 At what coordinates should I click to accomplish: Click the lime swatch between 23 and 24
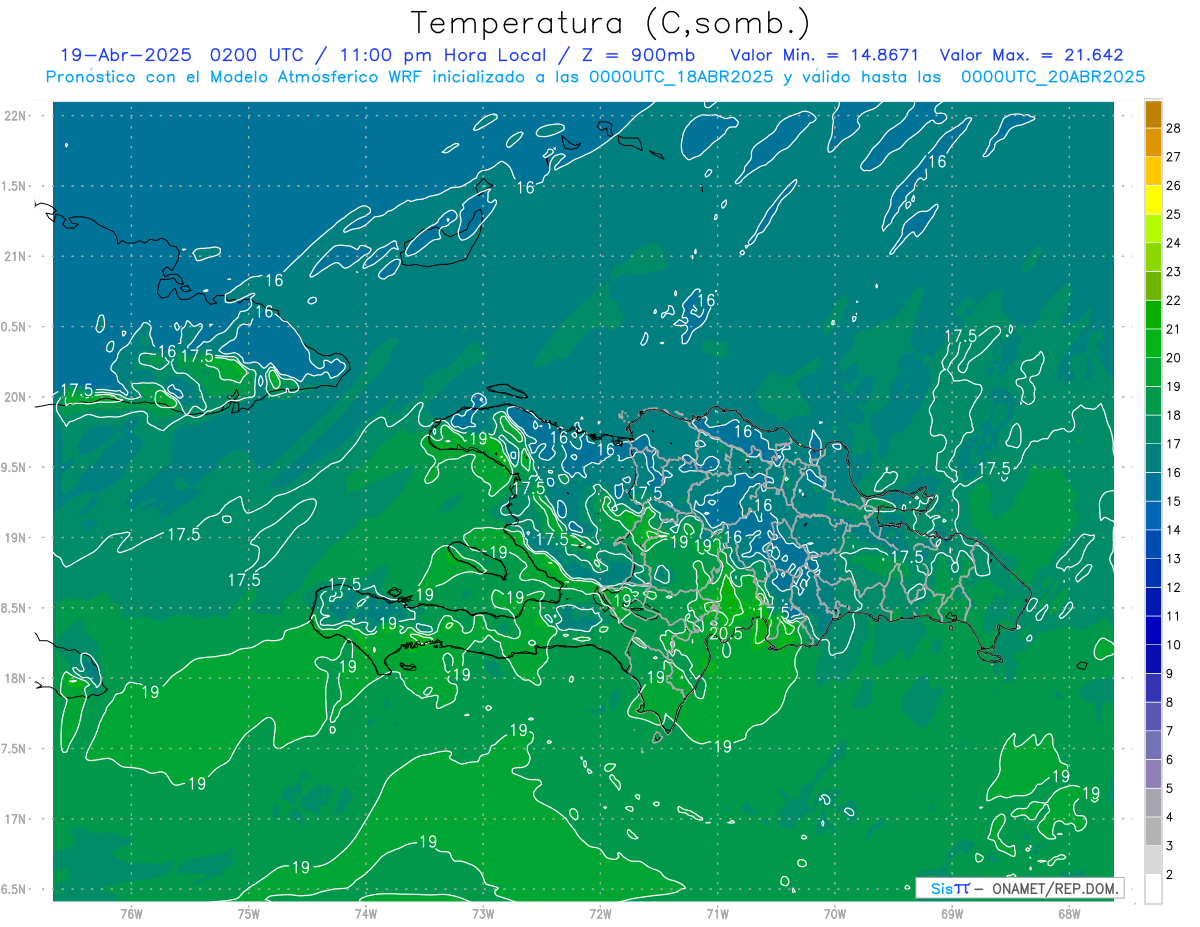click(1153, 257)
